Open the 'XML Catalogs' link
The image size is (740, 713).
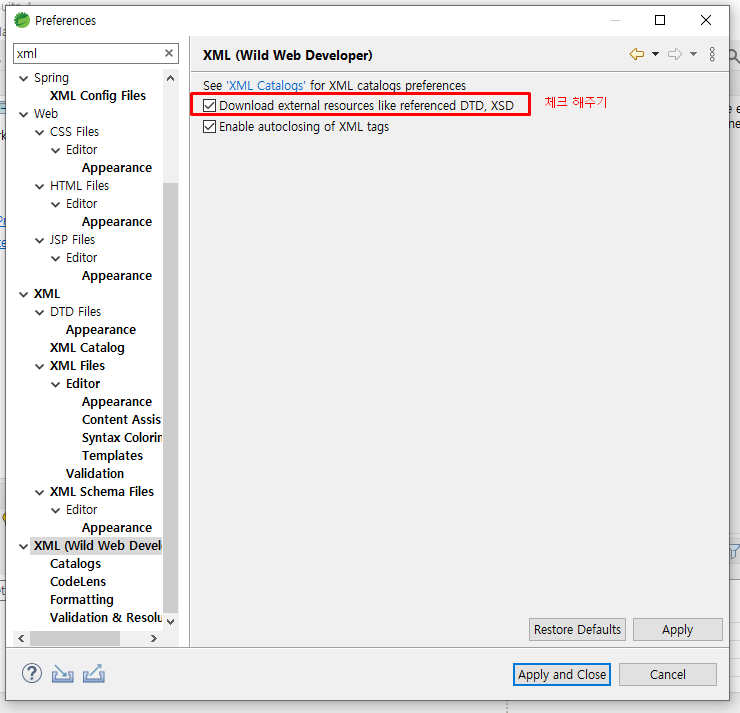(266, 85)
